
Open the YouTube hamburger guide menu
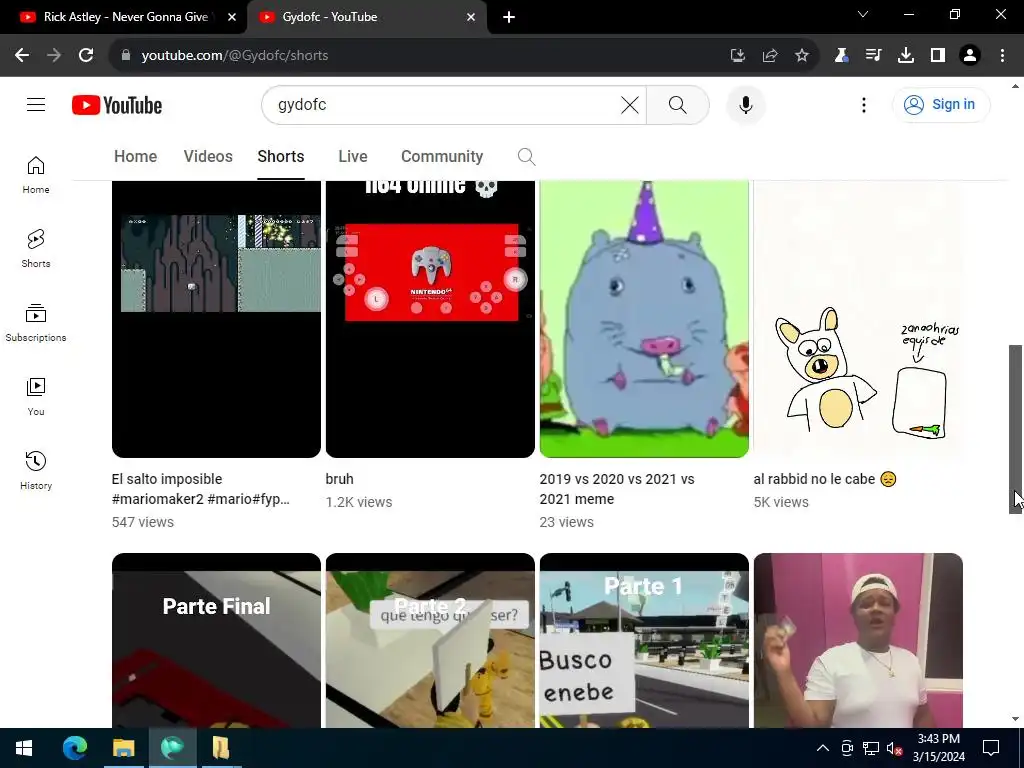[36, 104]
